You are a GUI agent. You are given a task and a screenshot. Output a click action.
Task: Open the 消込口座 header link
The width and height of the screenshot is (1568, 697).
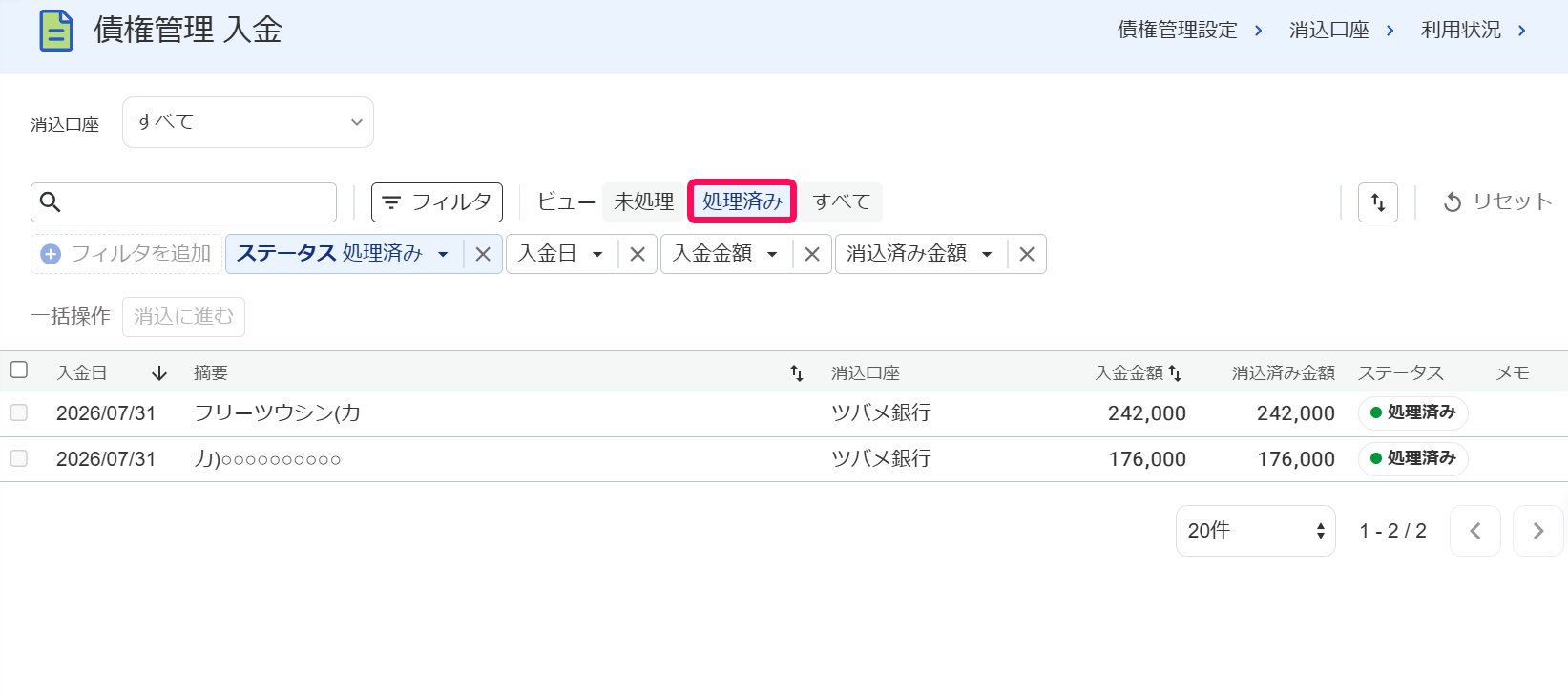[1329, 31]
